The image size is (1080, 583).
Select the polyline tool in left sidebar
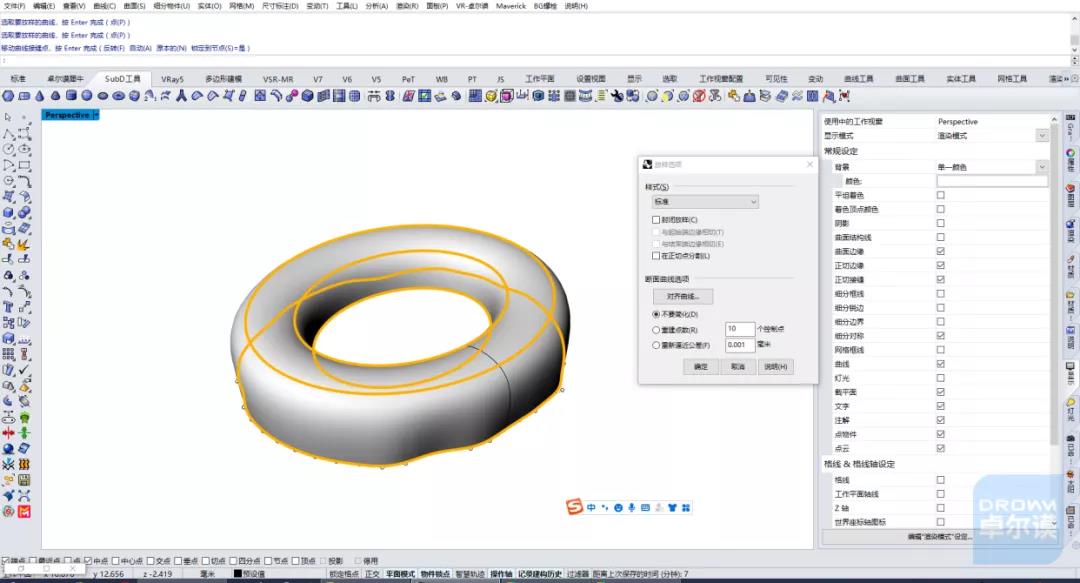tap(8, 134)
